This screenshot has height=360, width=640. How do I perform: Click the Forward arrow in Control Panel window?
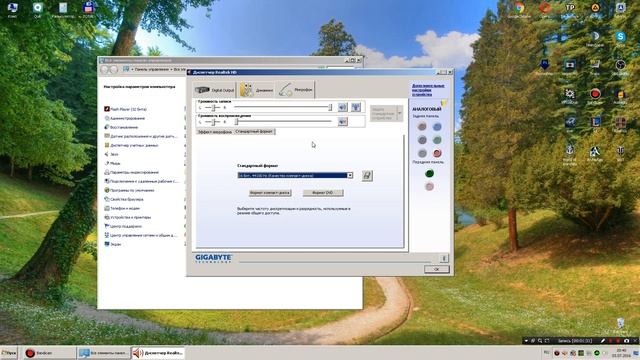[x=114, y=69]
